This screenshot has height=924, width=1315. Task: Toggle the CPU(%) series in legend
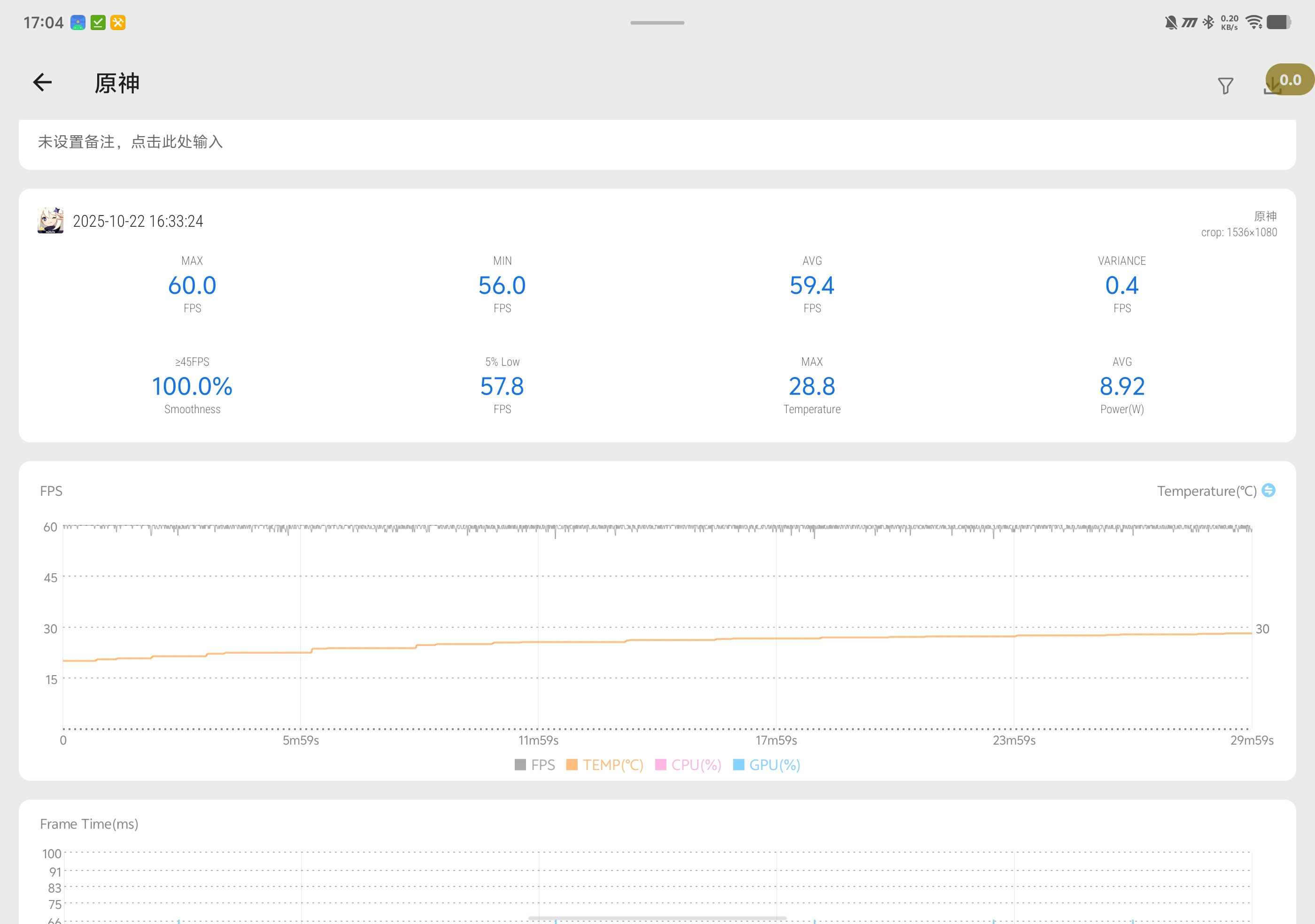688,765
